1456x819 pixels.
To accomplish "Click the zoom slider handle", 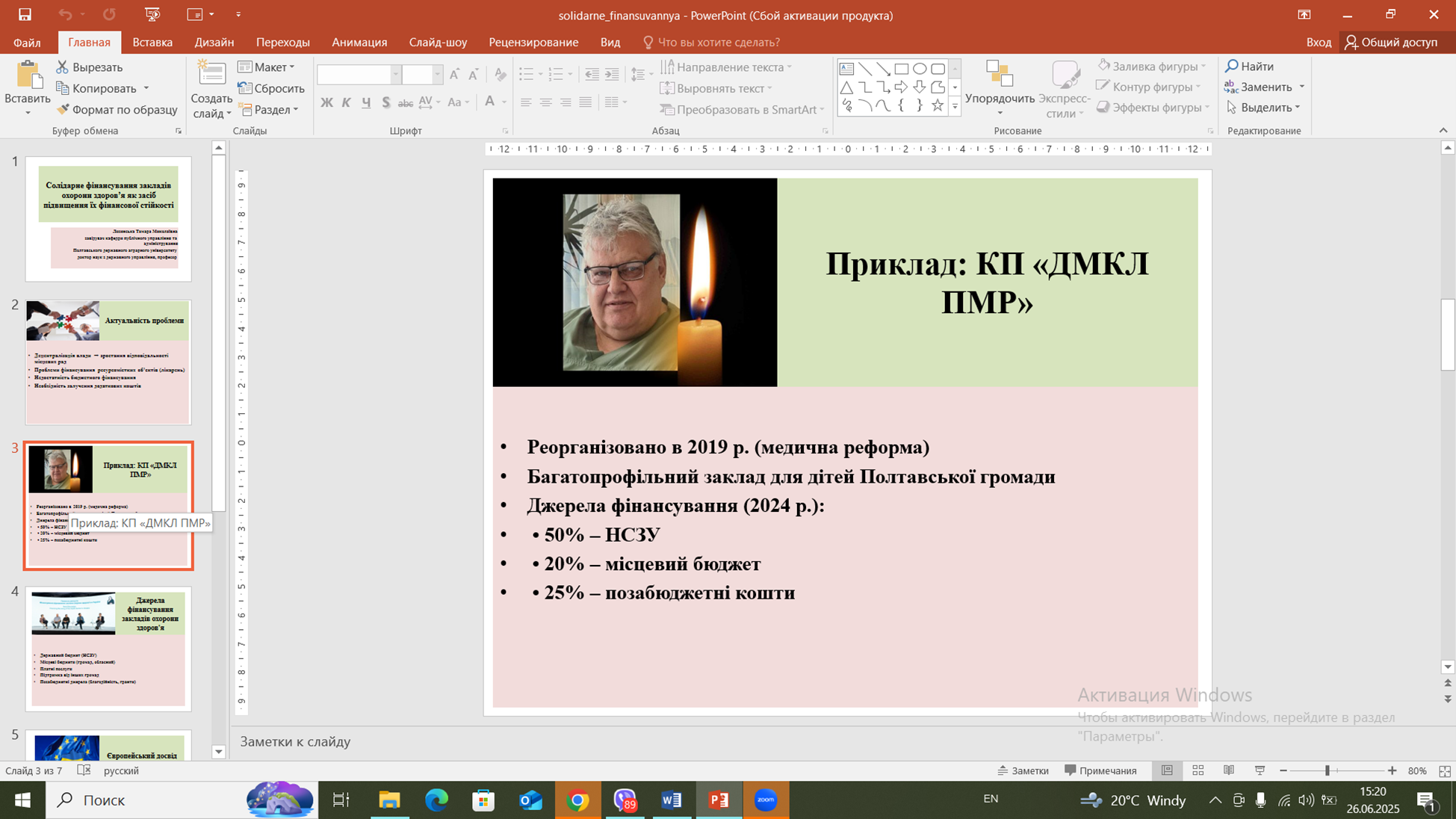I will coord(1328,770).
